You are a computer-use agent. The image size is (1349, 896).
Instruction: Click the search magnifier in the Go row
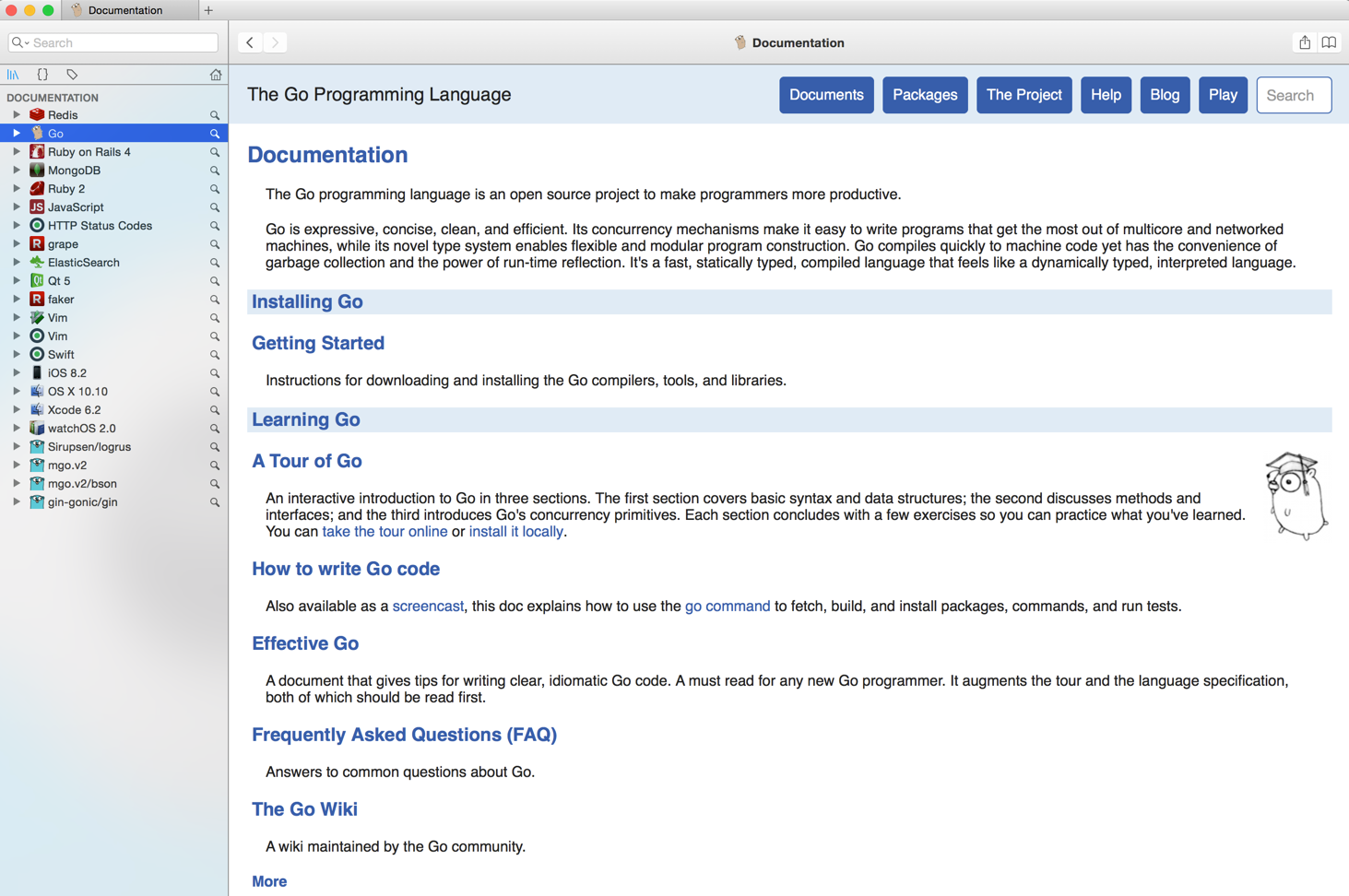point(215,134)
